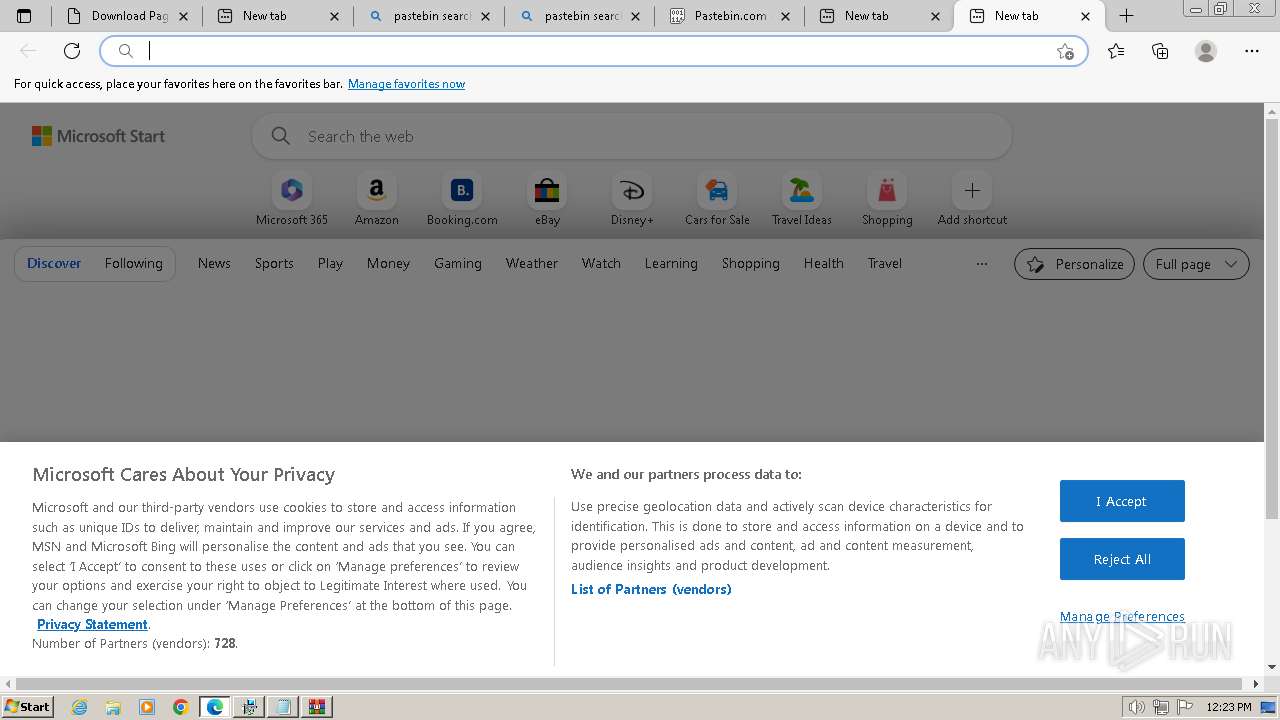Open the Disney+ shortcut
1280x720 pixels.
tap(632, 199)
